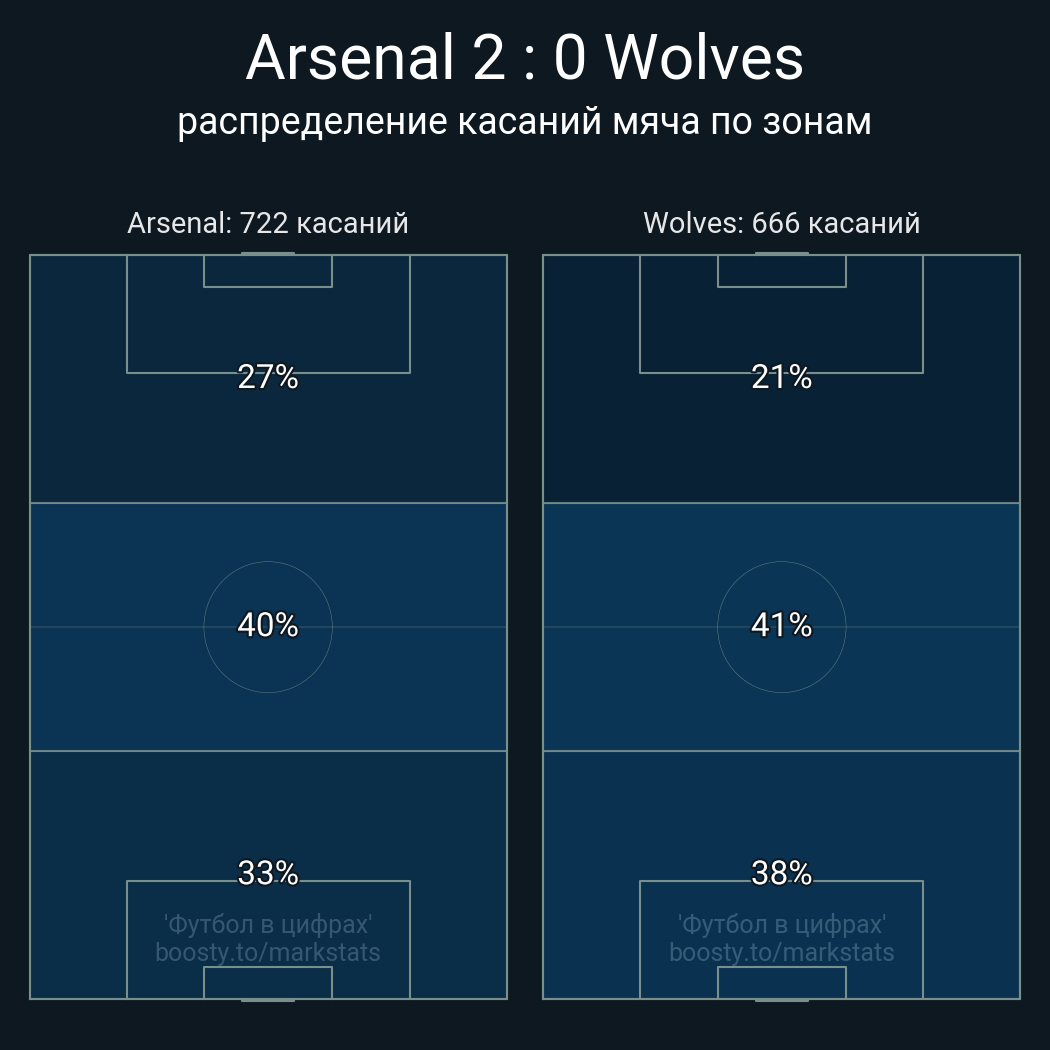The image size is (1050, 1050).
Task: Select Arsenal's 27% attacking zone label
Action: click(x=268, y=377)
